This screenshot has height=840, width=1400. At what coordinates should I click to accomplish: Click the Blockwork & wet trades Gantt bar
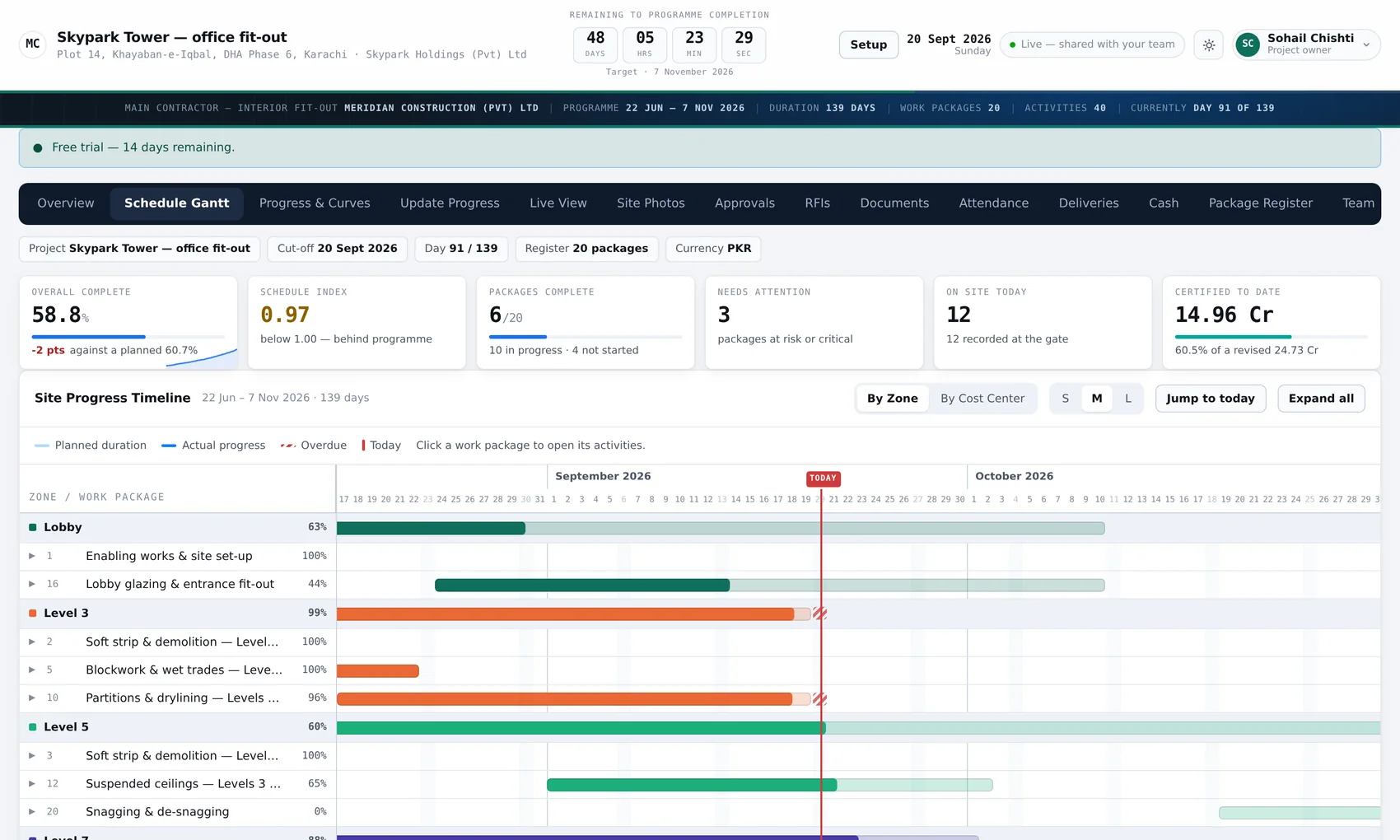tap(378, 671)
